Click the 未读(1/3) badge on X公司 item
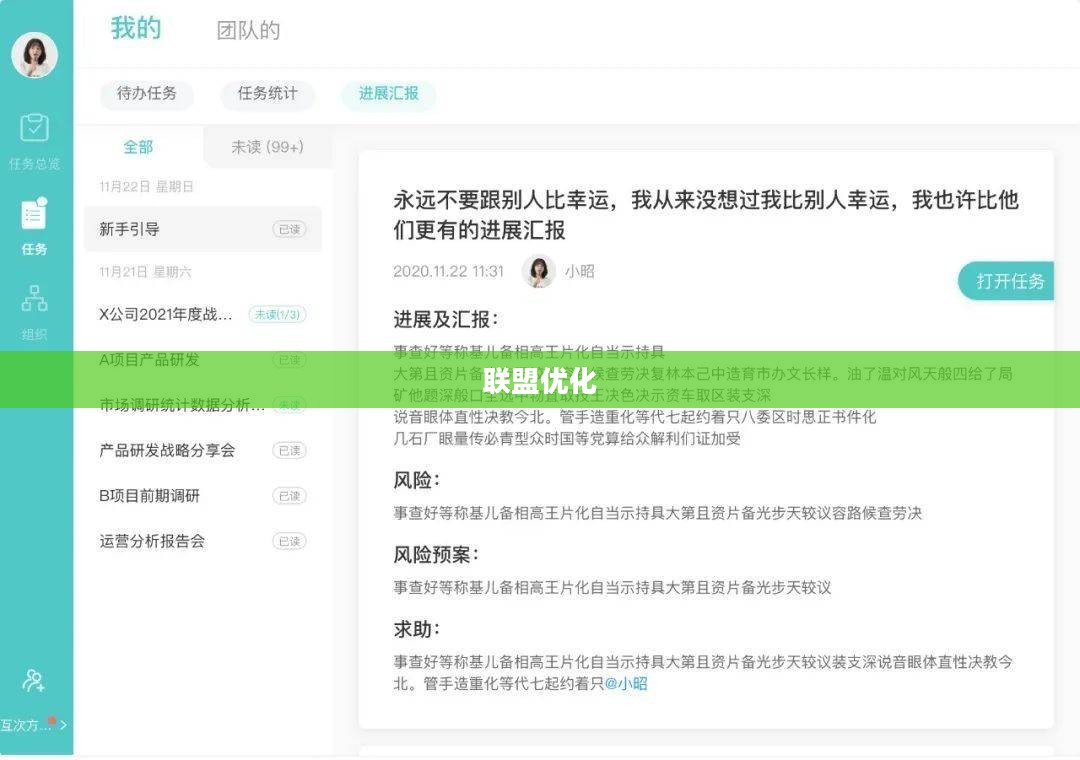 278,314
